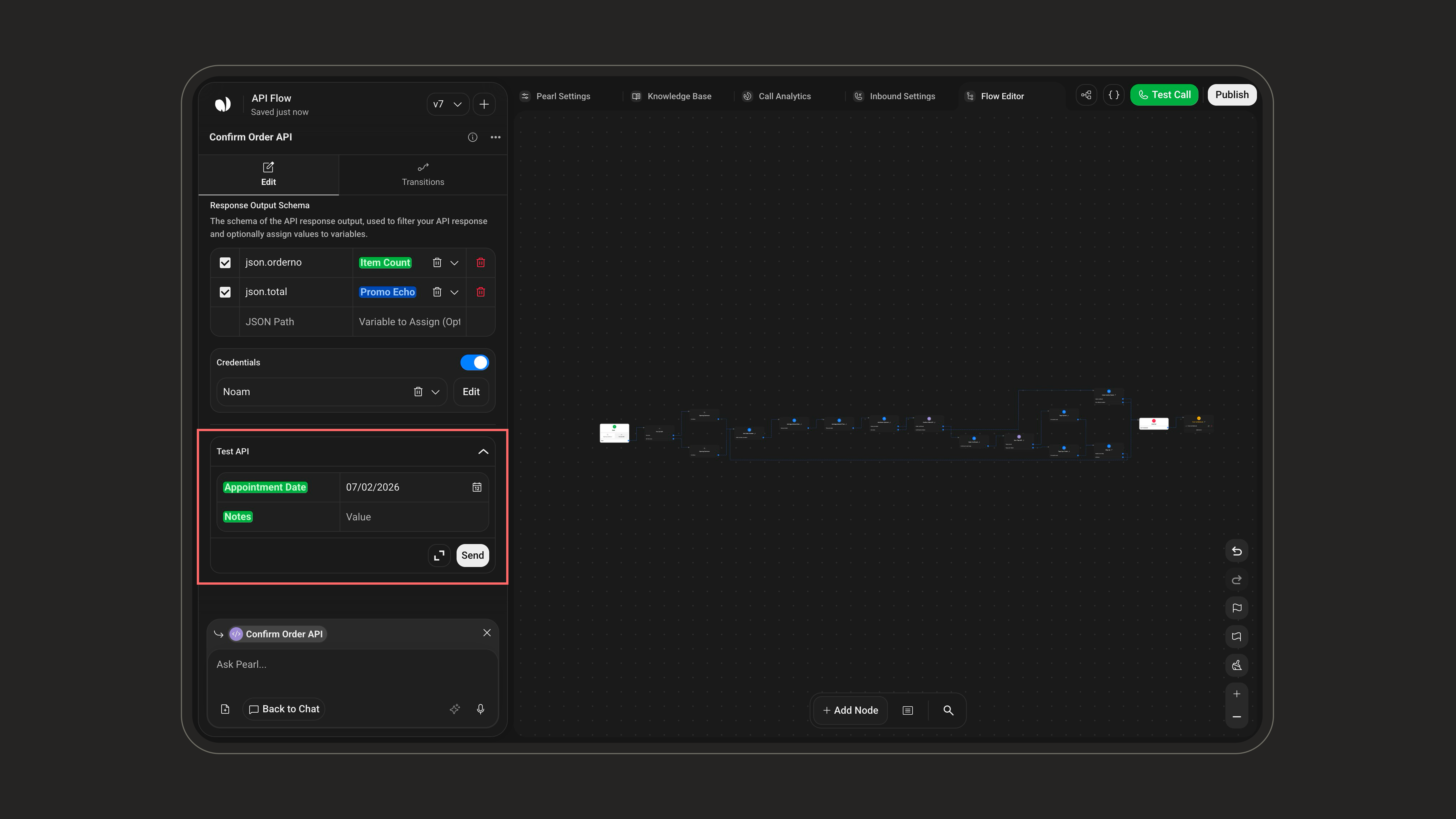This screenshot has height=819, width=1456.
Task: Click the clean-up broom icon
Action: (x=1237, y=665)
